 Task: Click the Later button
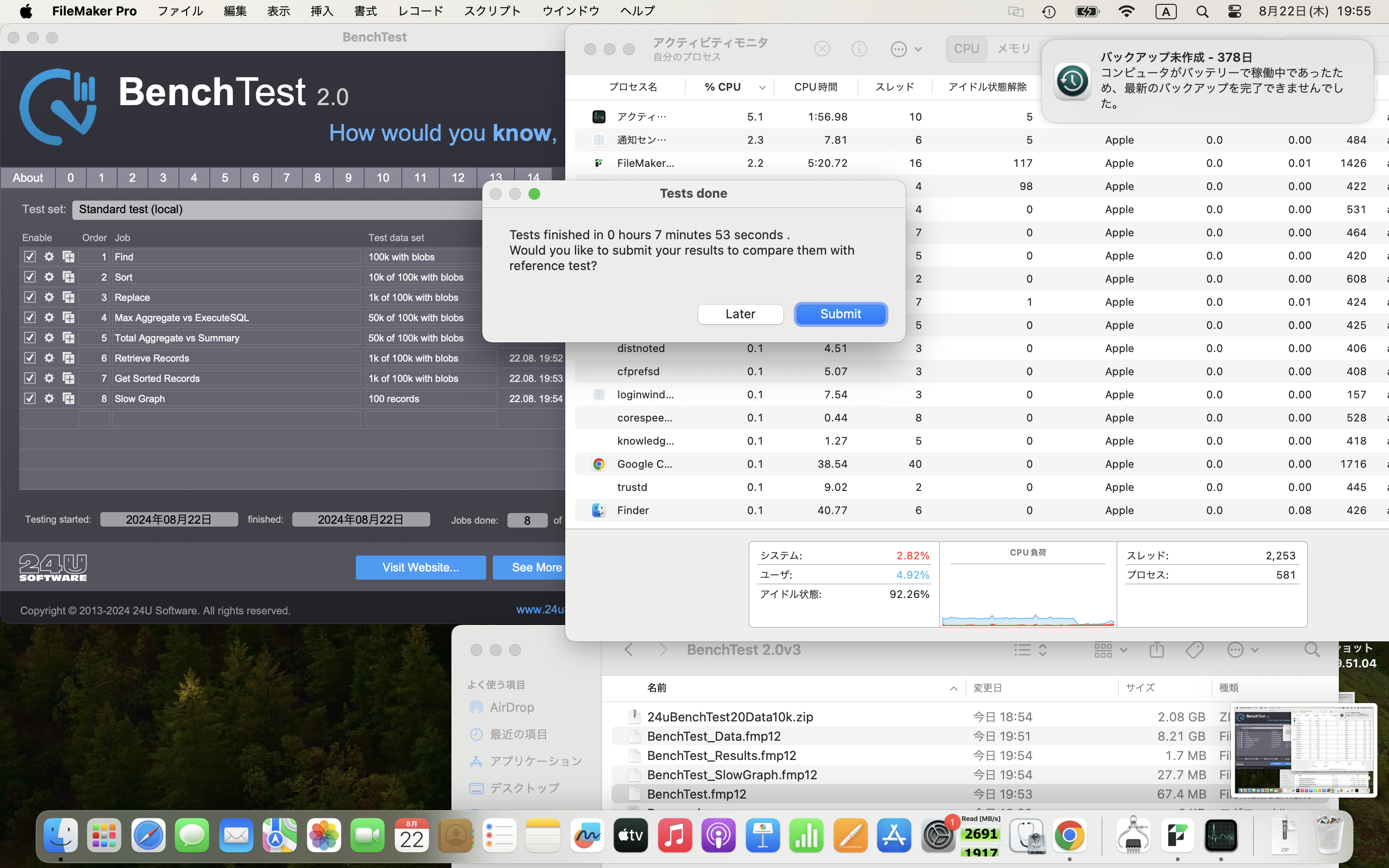740,314
